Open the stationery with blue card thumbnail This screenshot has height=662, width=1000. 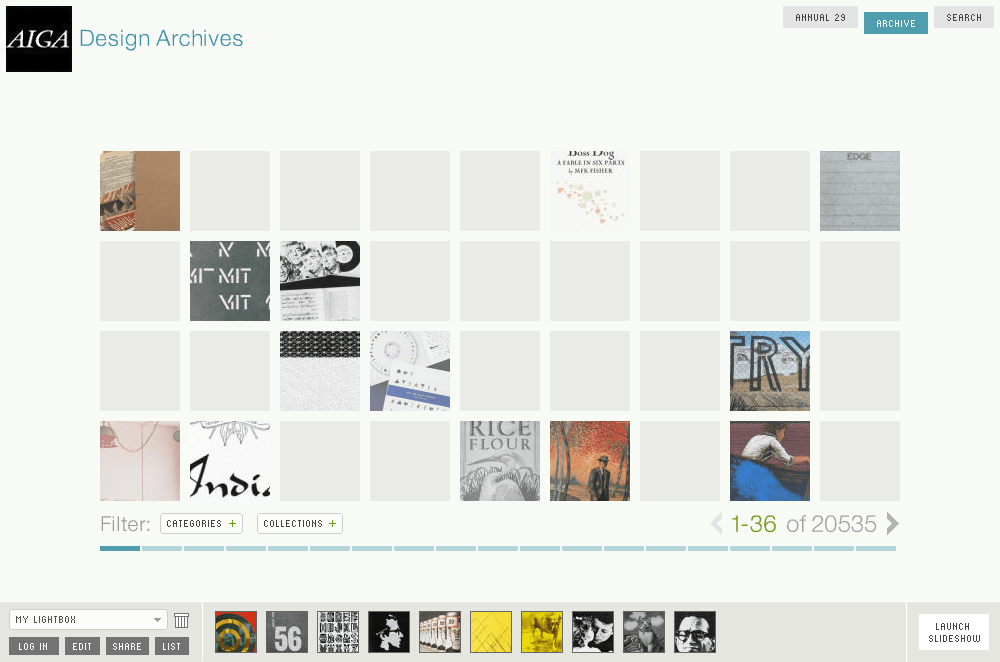410,371
